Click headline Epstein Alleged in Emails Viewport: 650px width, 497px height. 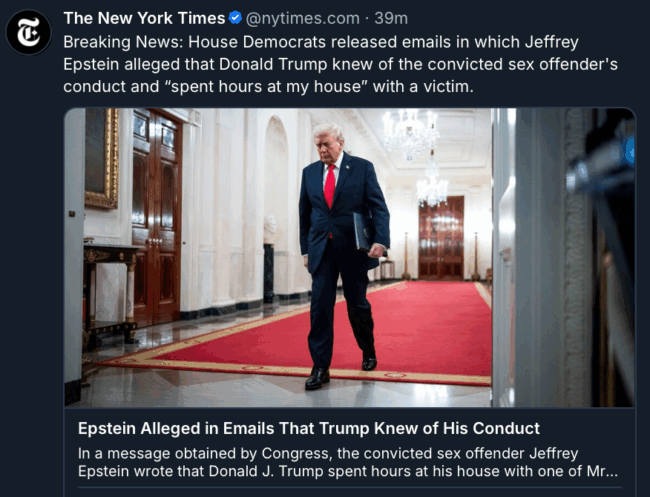(308, 428)
